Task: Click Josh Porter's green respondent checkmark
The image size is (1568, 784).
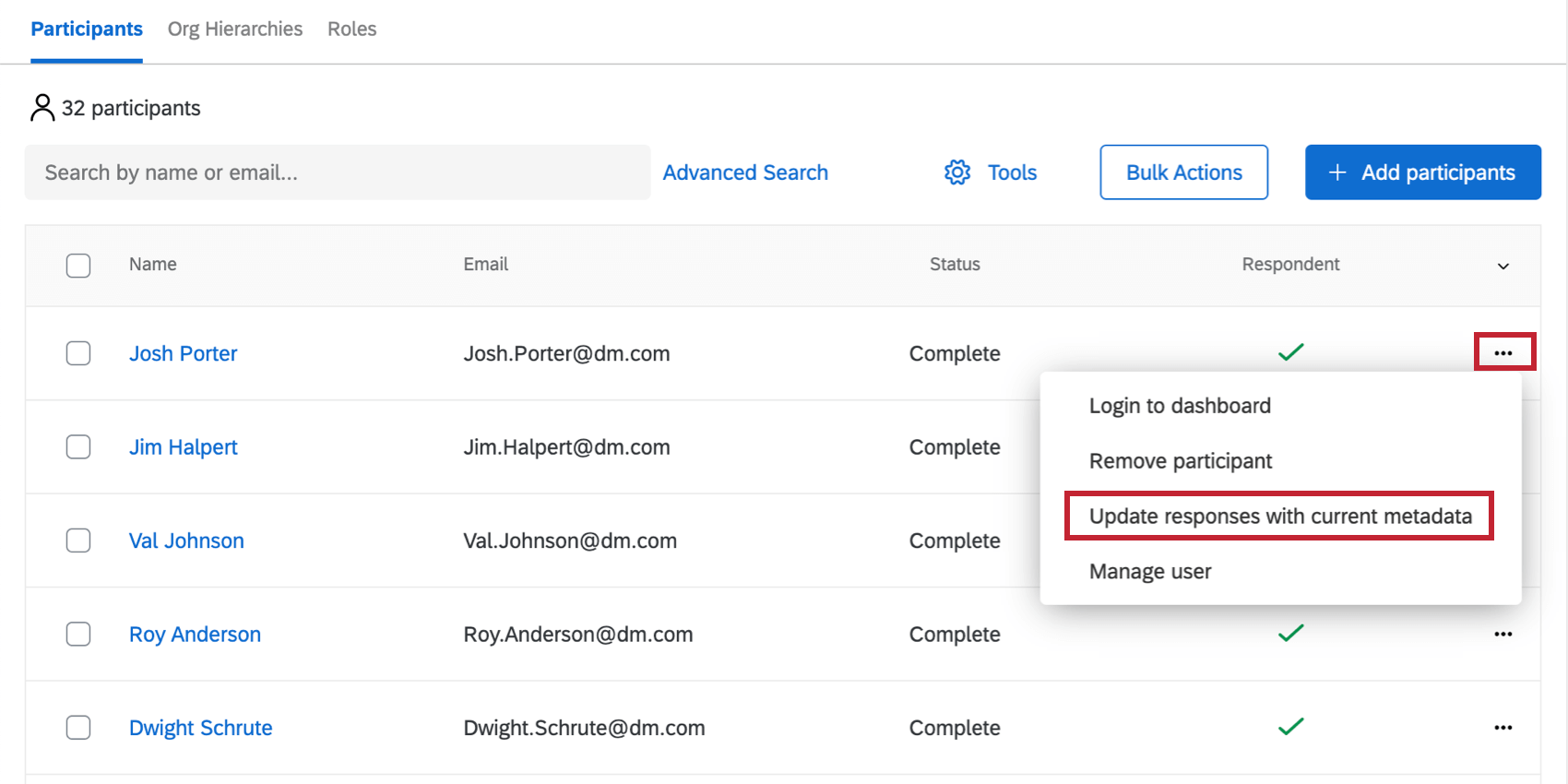Action: click(1290, 352)
